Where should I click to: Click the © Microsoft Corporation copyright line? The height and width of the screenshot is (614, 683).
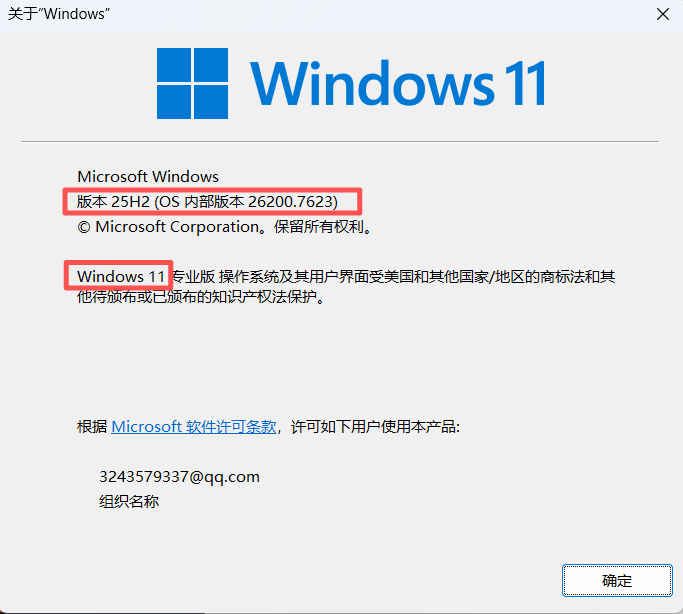click(x=225, y=227)
